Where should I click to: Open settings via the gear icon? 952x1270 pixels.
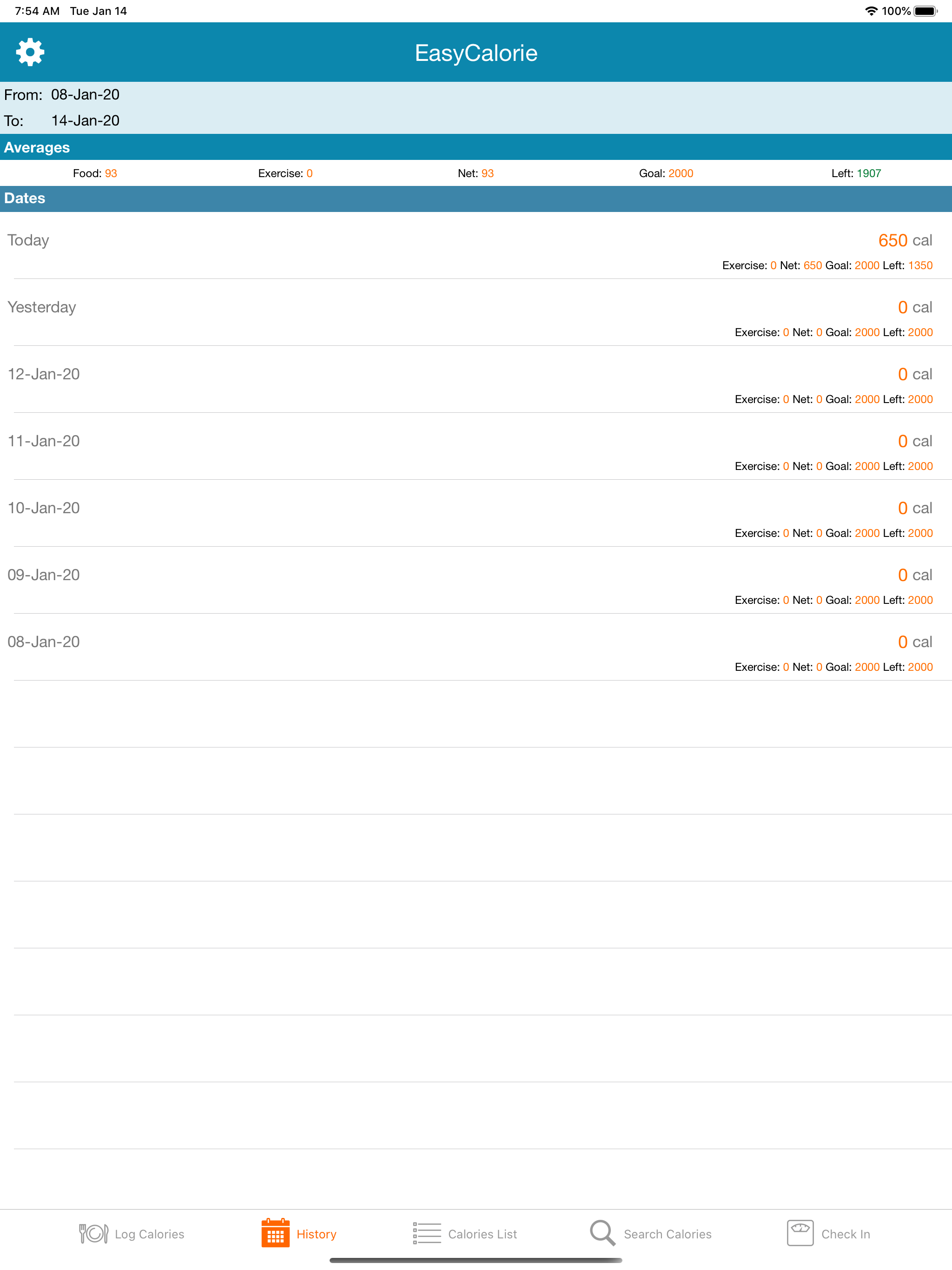point(30,52)
